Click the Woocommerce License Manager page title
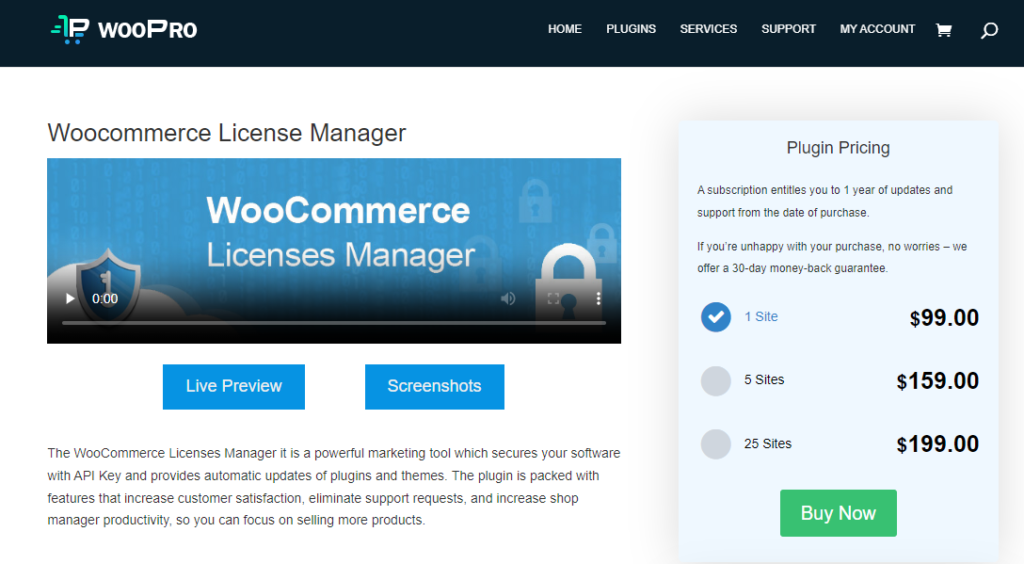The image size is (1024, 564). (227, 133)
